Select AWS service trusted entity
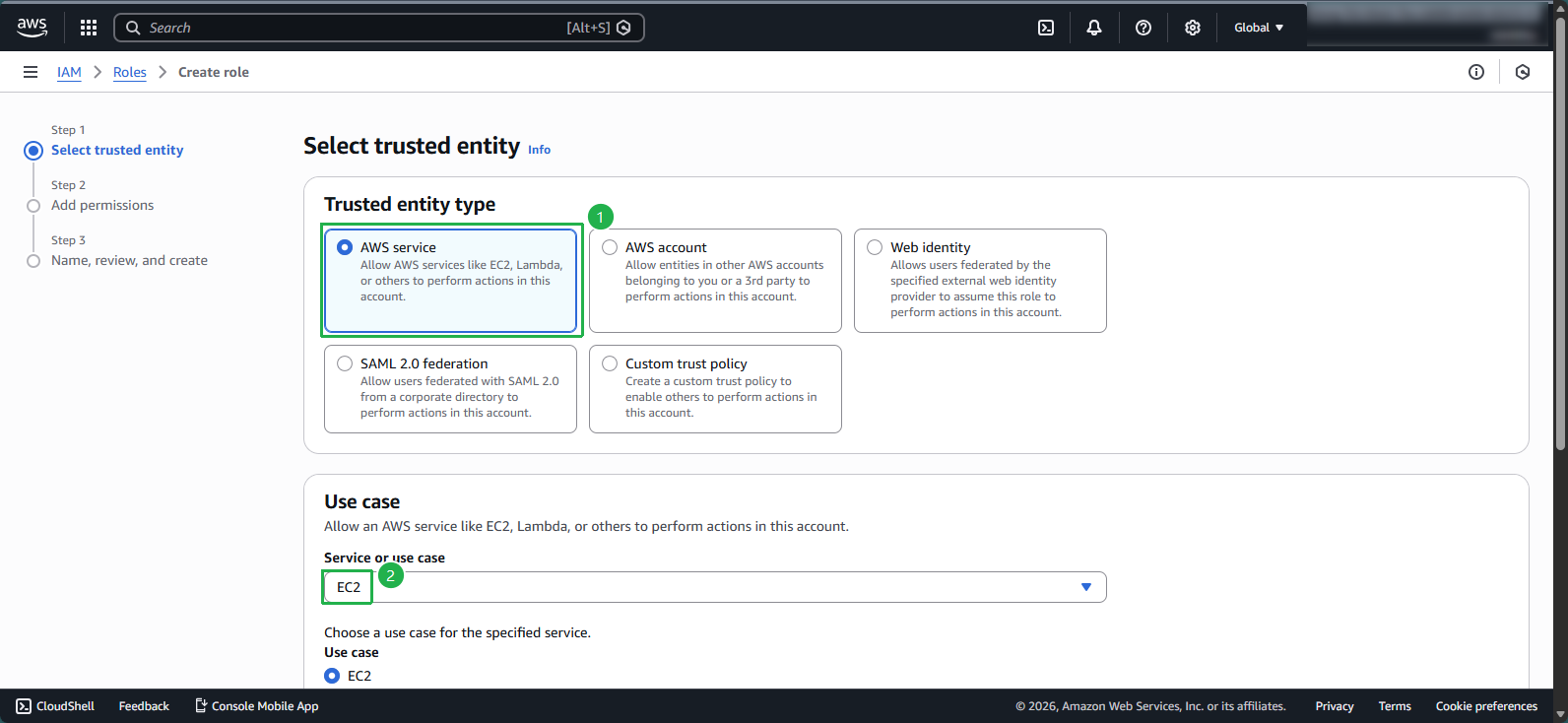 coord(450,281)
